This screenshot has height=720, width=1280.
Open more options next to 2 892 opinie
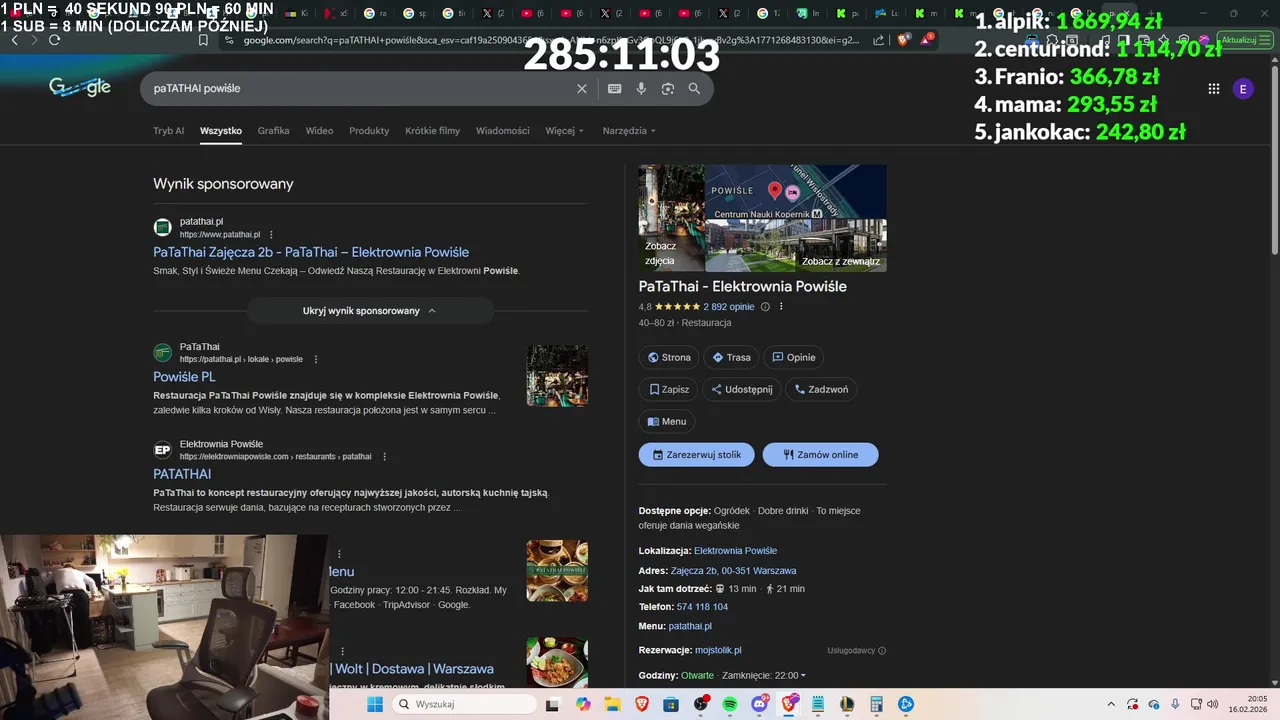pos(781,307)
